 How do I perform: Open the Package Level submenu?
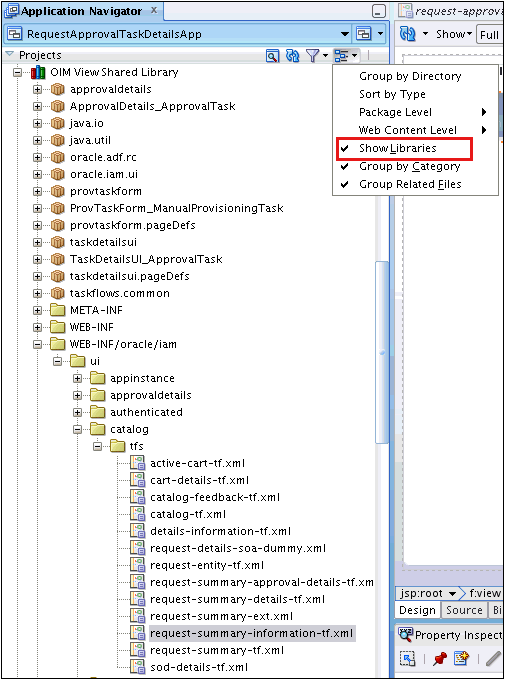pos(415,112)
